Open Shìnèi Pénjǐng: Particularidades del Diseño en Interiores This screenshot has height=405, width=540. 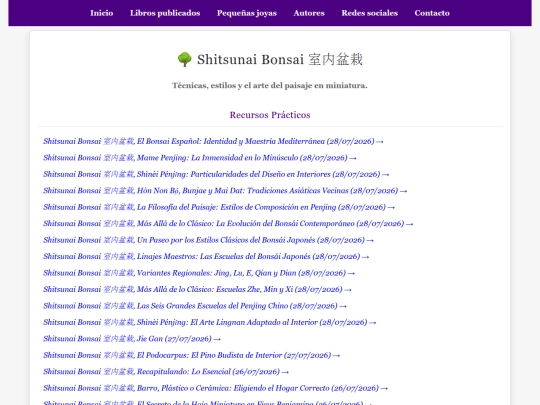coord(216,174)
